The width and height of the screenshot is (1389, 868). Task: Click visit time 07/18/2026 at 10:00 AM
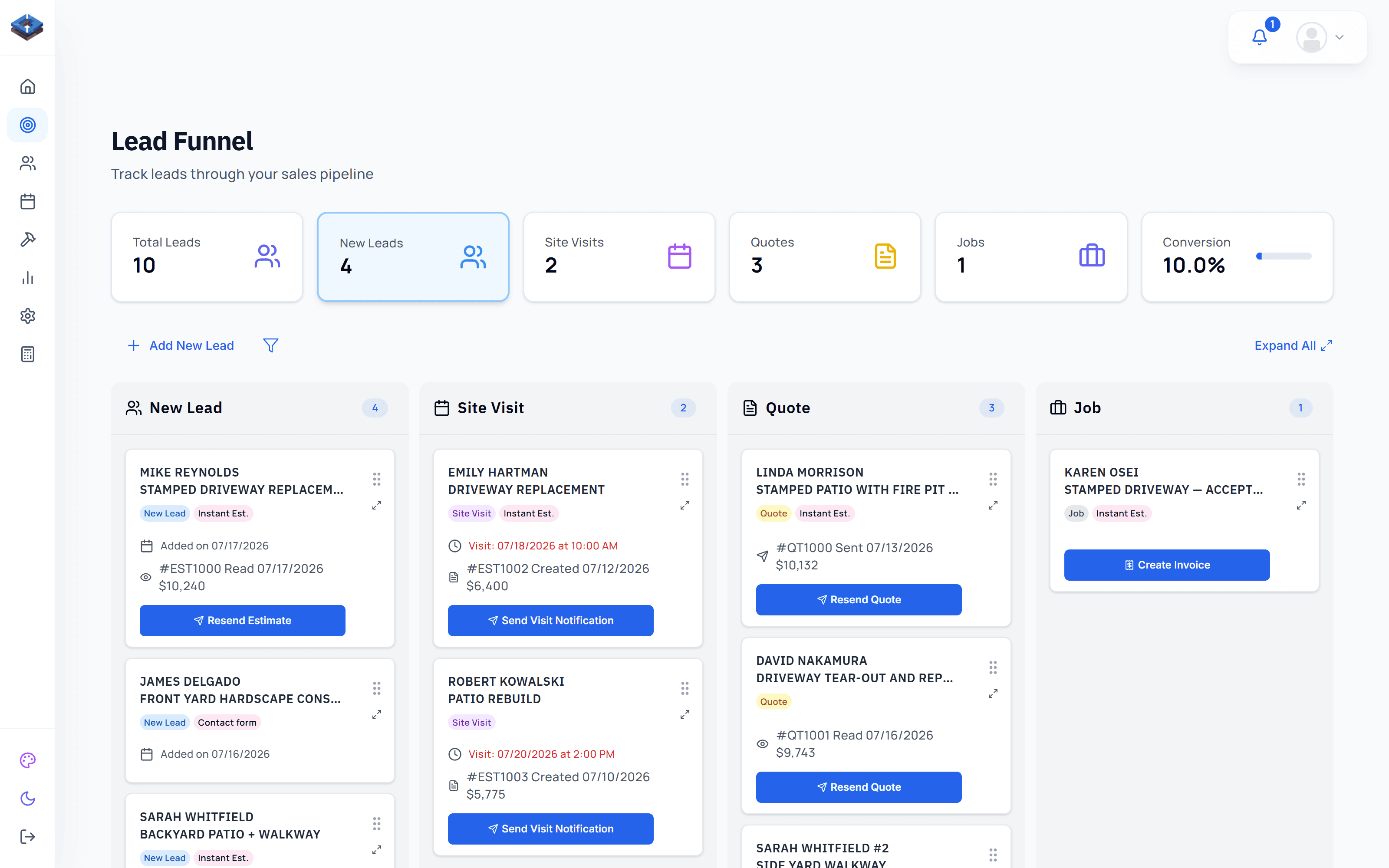coord(543,546)
